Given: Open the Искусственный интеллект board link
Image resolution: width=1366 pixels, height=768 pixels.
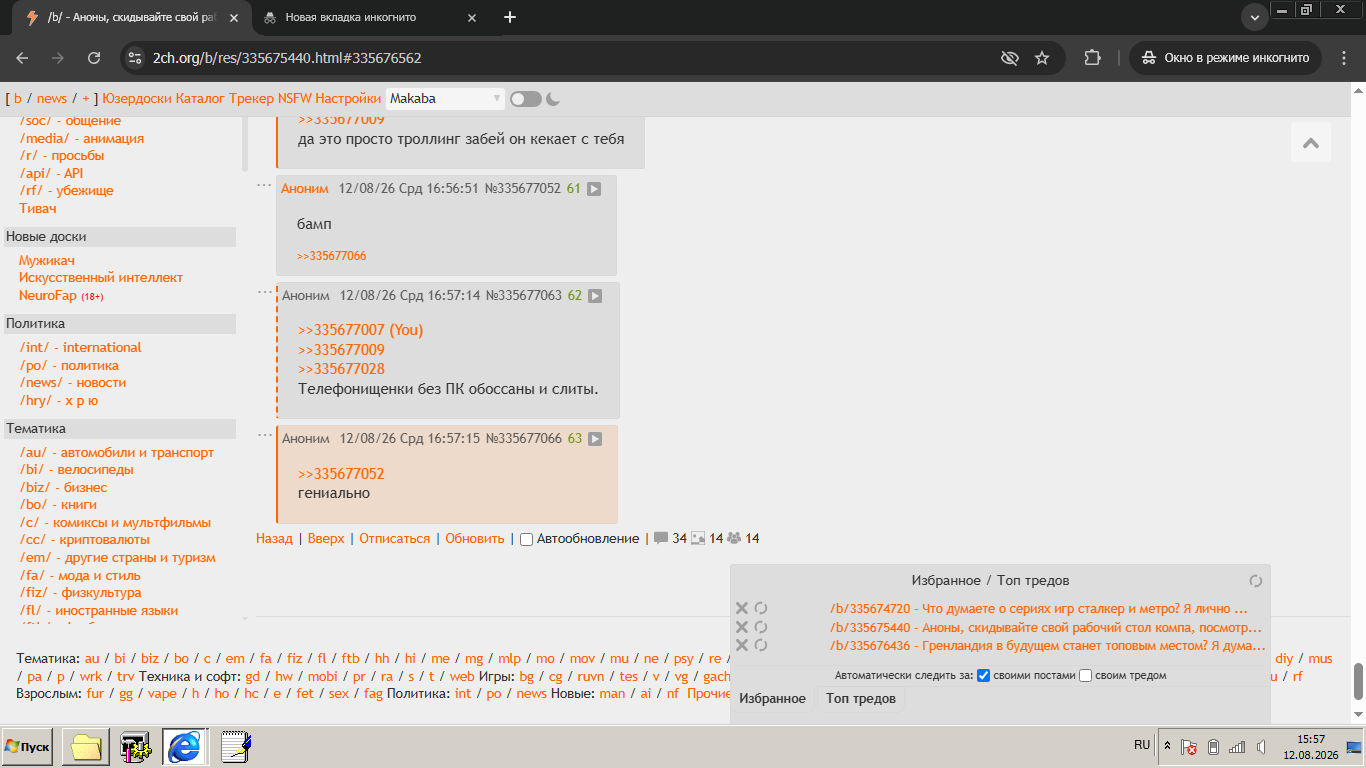Looking at the screenshot, I should point(101,277).
